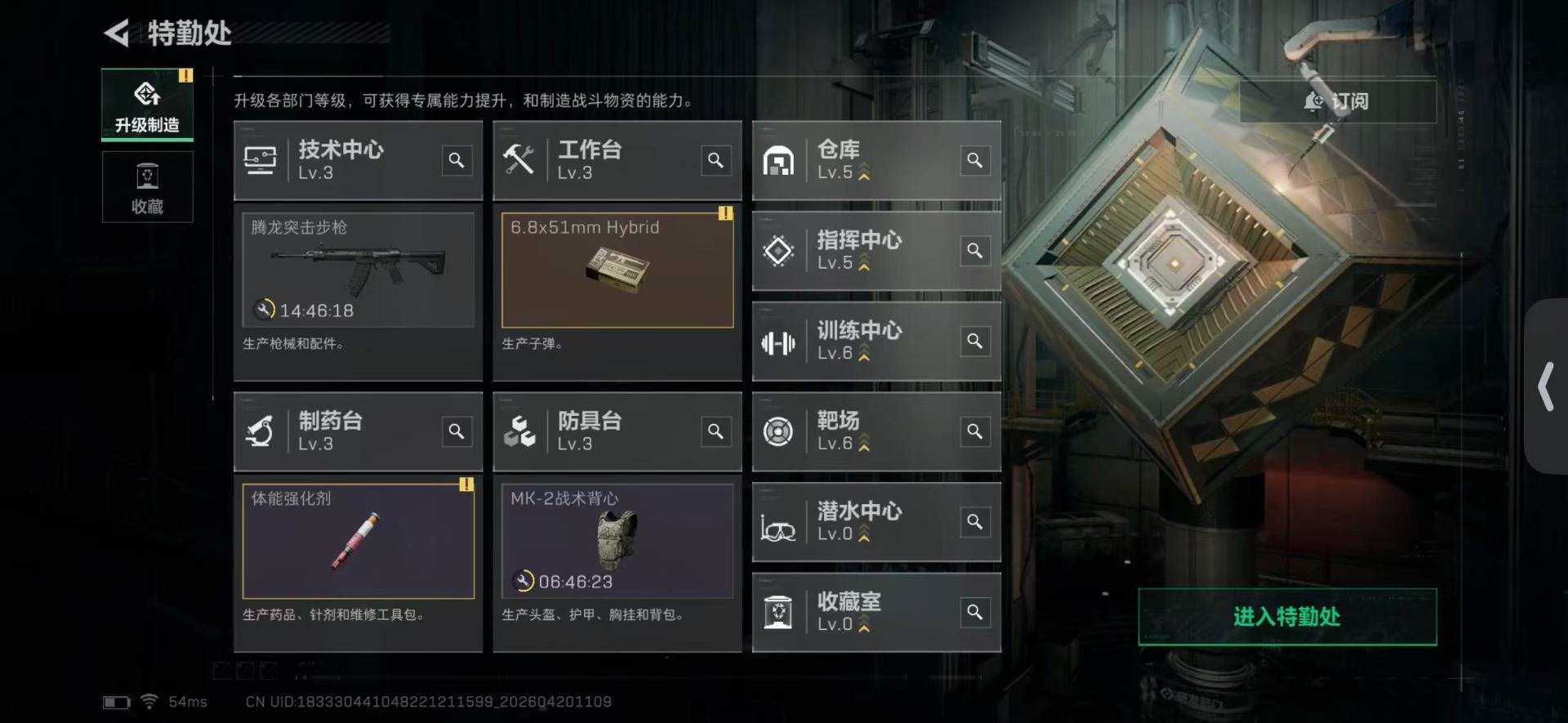Image resolution: width=1568 pixels, height=723 pixels.
Task: Inspect 潜水中心 using the magnifier
Action: (975, 522)
